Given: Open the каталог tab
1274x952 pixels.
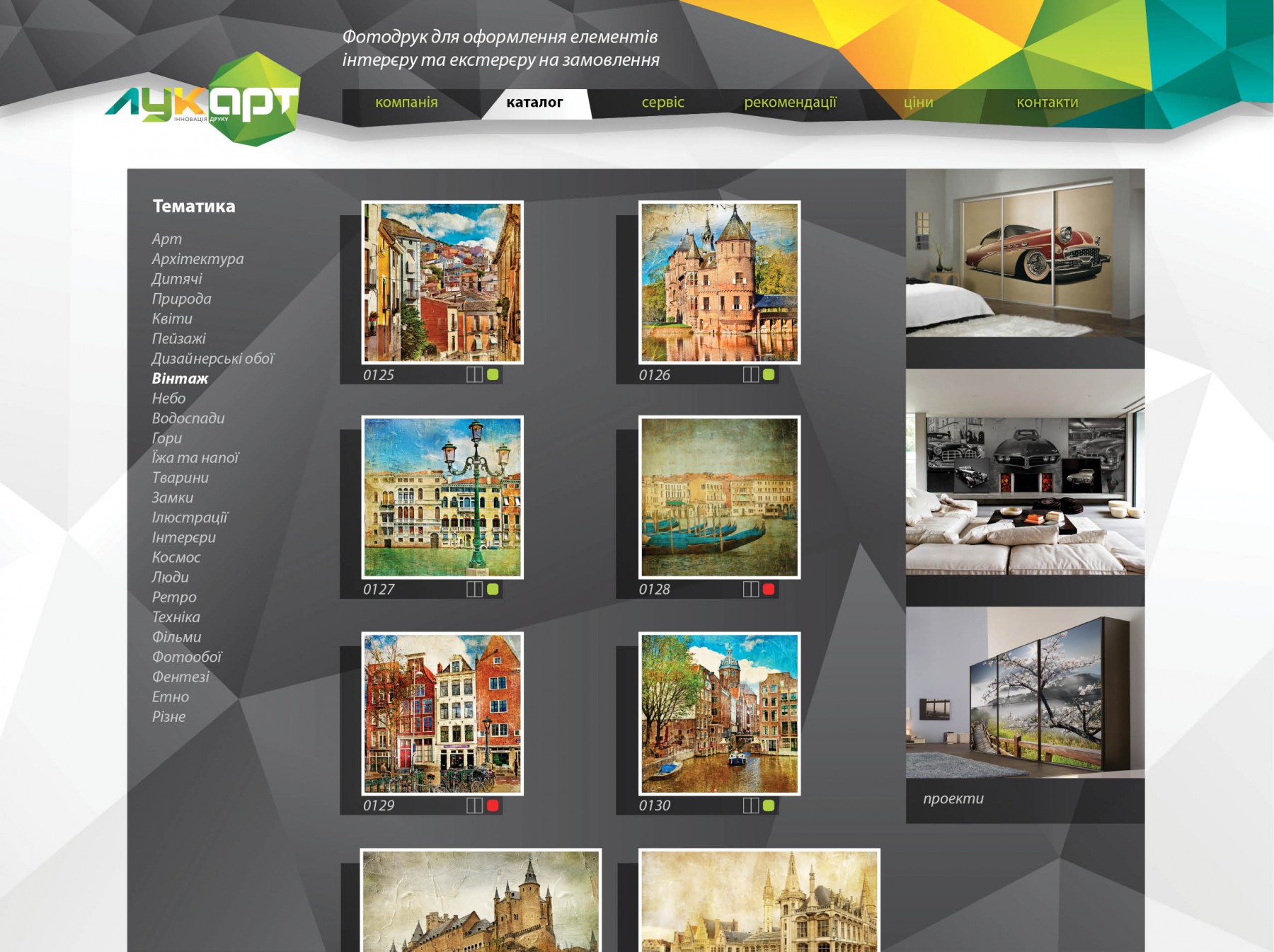Looking at the screenshot, I should 534,103.
